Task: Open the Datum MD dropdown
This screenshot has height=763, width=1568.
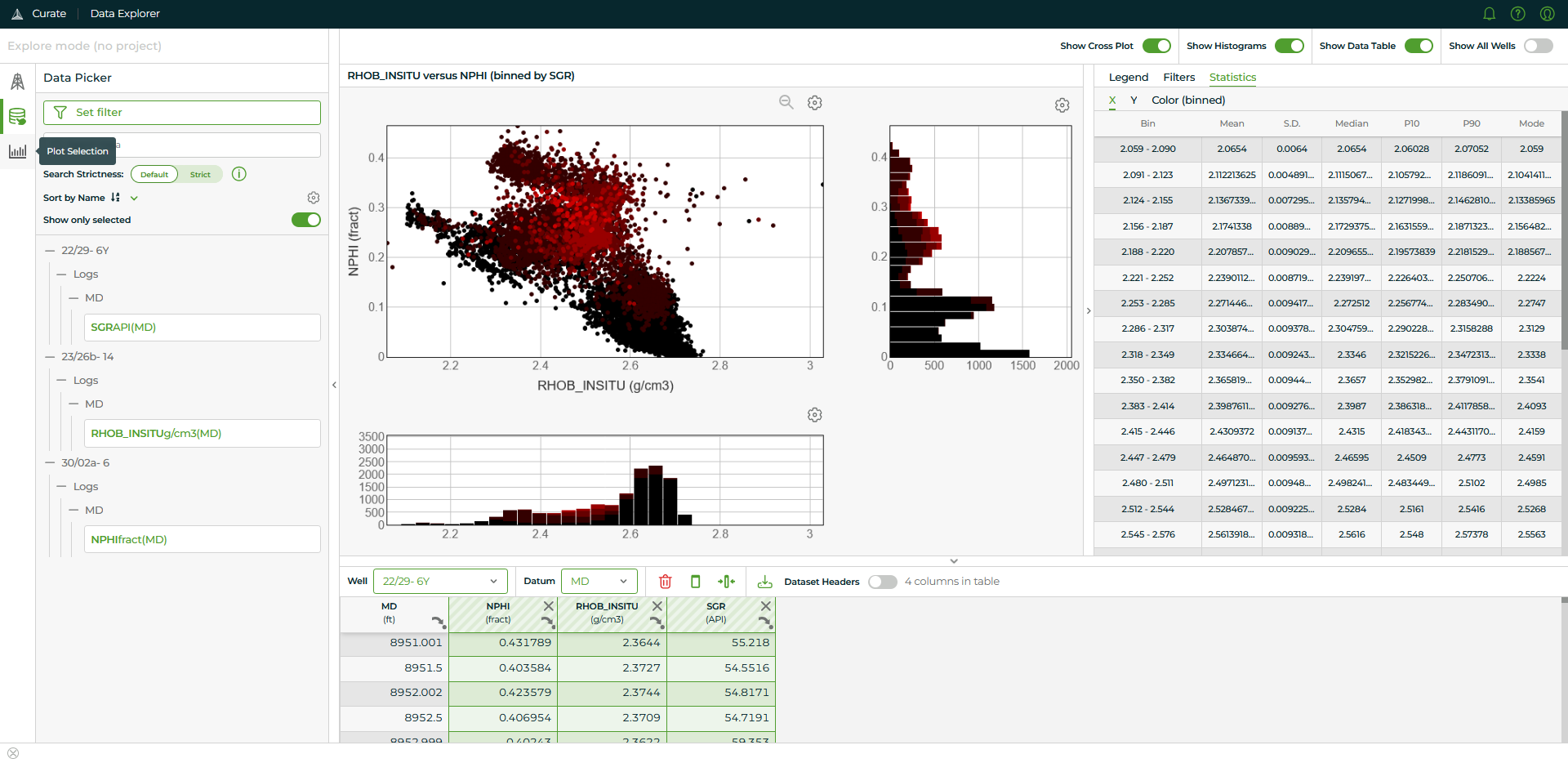Action: point(599,582)
